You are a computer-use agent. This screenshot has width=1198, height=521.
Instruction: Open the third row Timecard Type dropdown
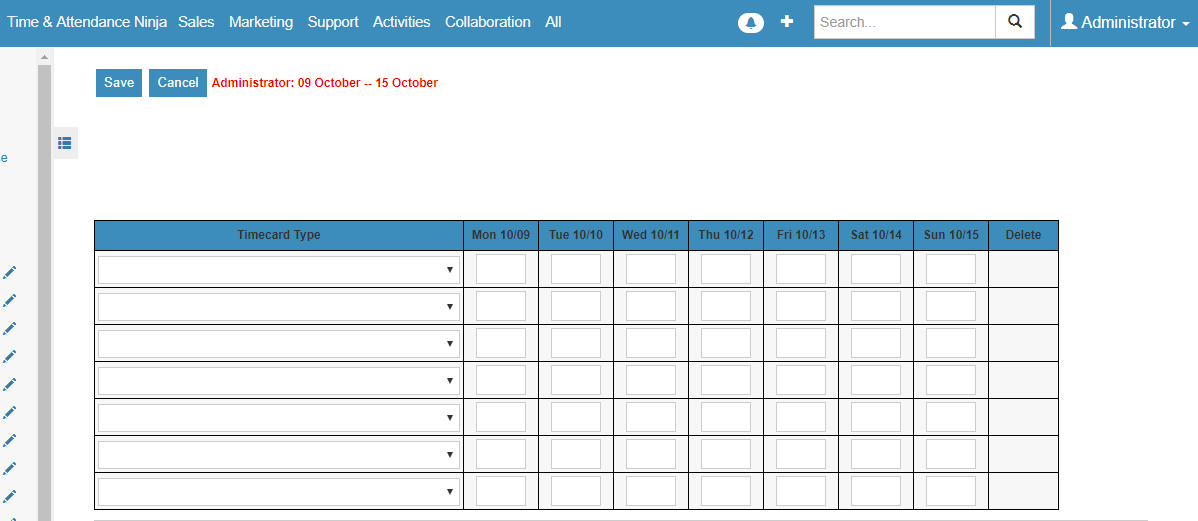(x=279, y=344)
